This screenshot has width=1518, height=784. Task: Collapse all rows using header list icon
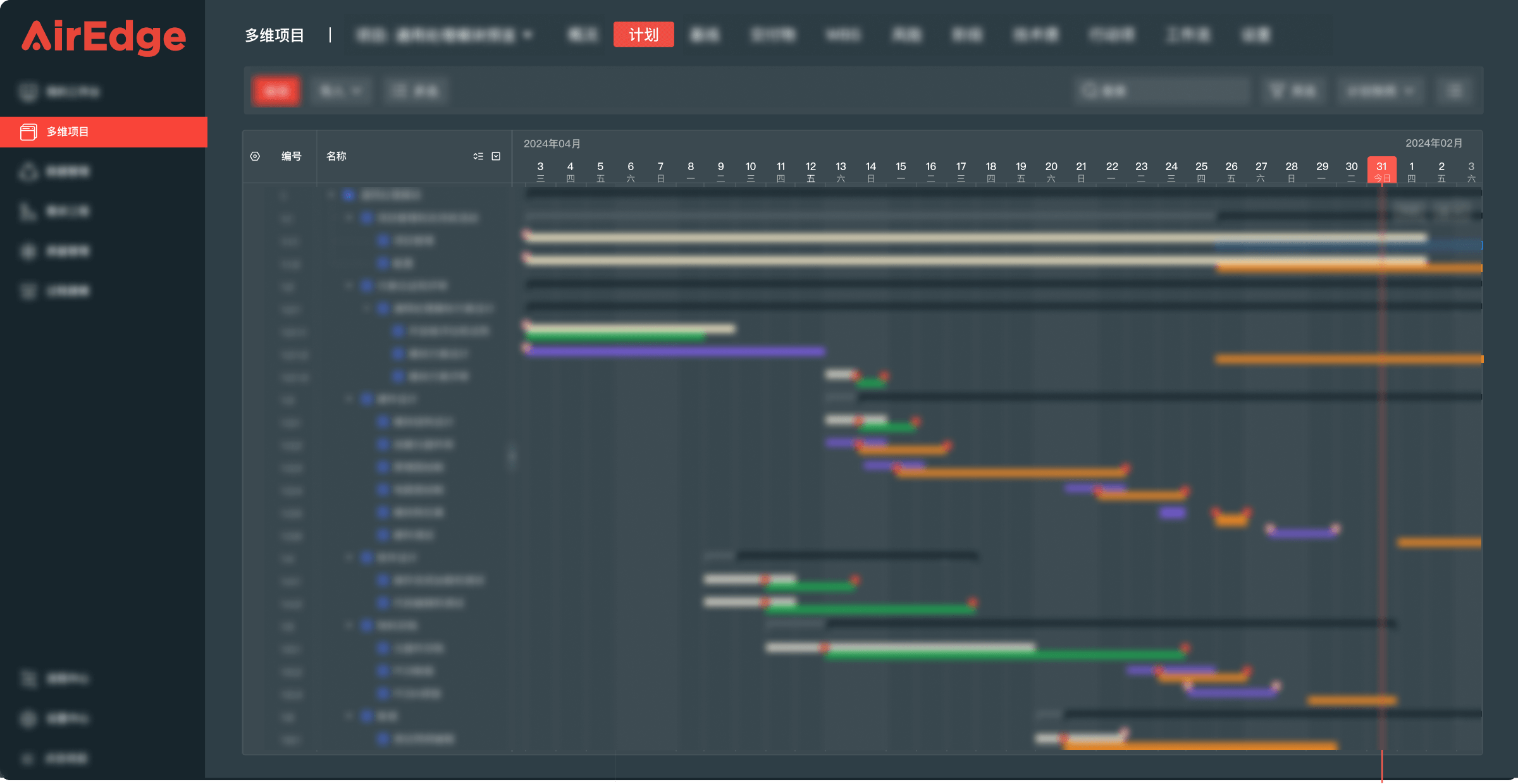(478, 156)
